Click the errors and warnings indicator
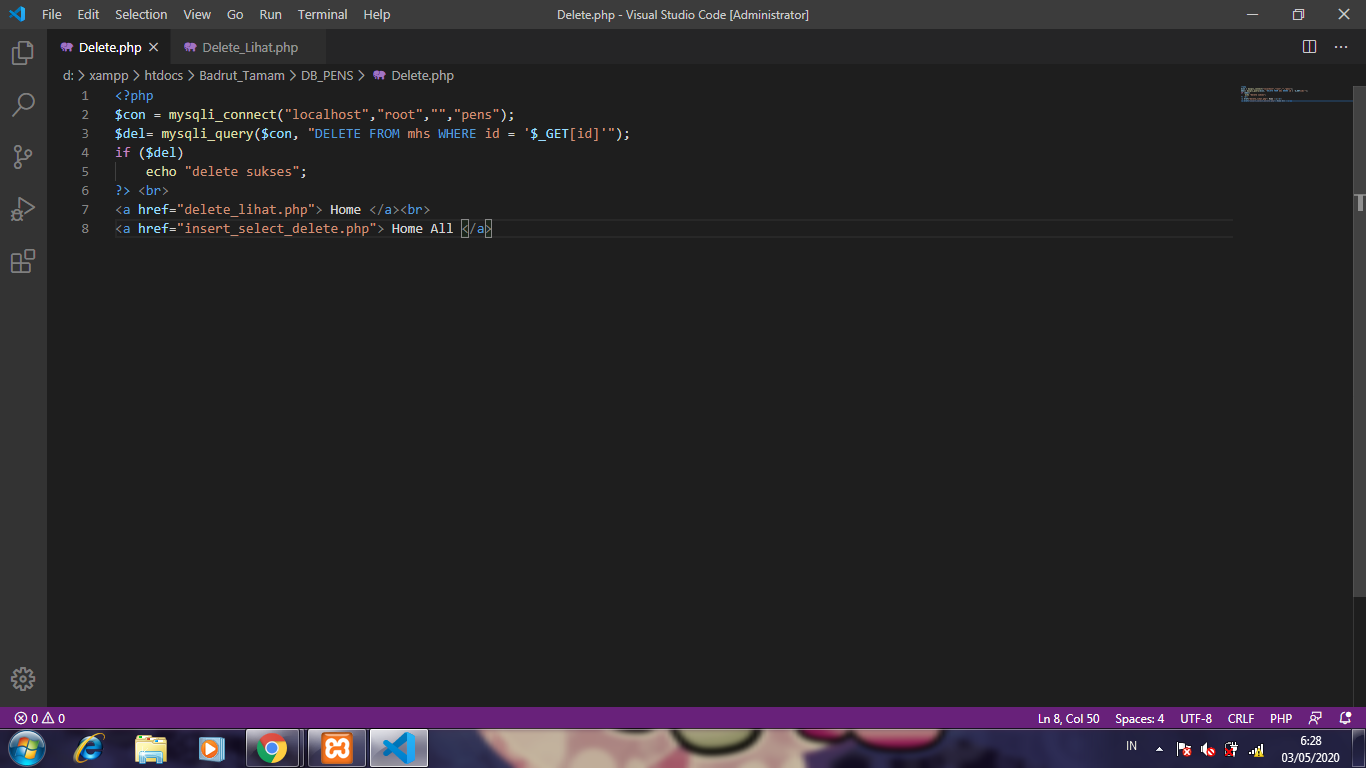This screenshot has width=1366, height=768. [40, 718]
